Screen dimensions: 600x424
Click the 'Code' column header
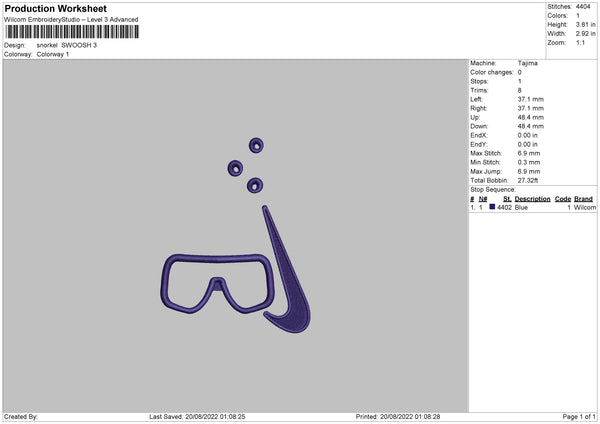click(x=563, y=199)
